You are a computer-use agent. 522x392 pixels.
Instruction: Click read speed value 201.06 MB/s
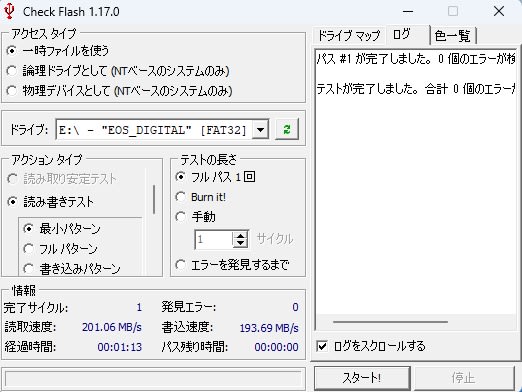[x=112, y=327]
